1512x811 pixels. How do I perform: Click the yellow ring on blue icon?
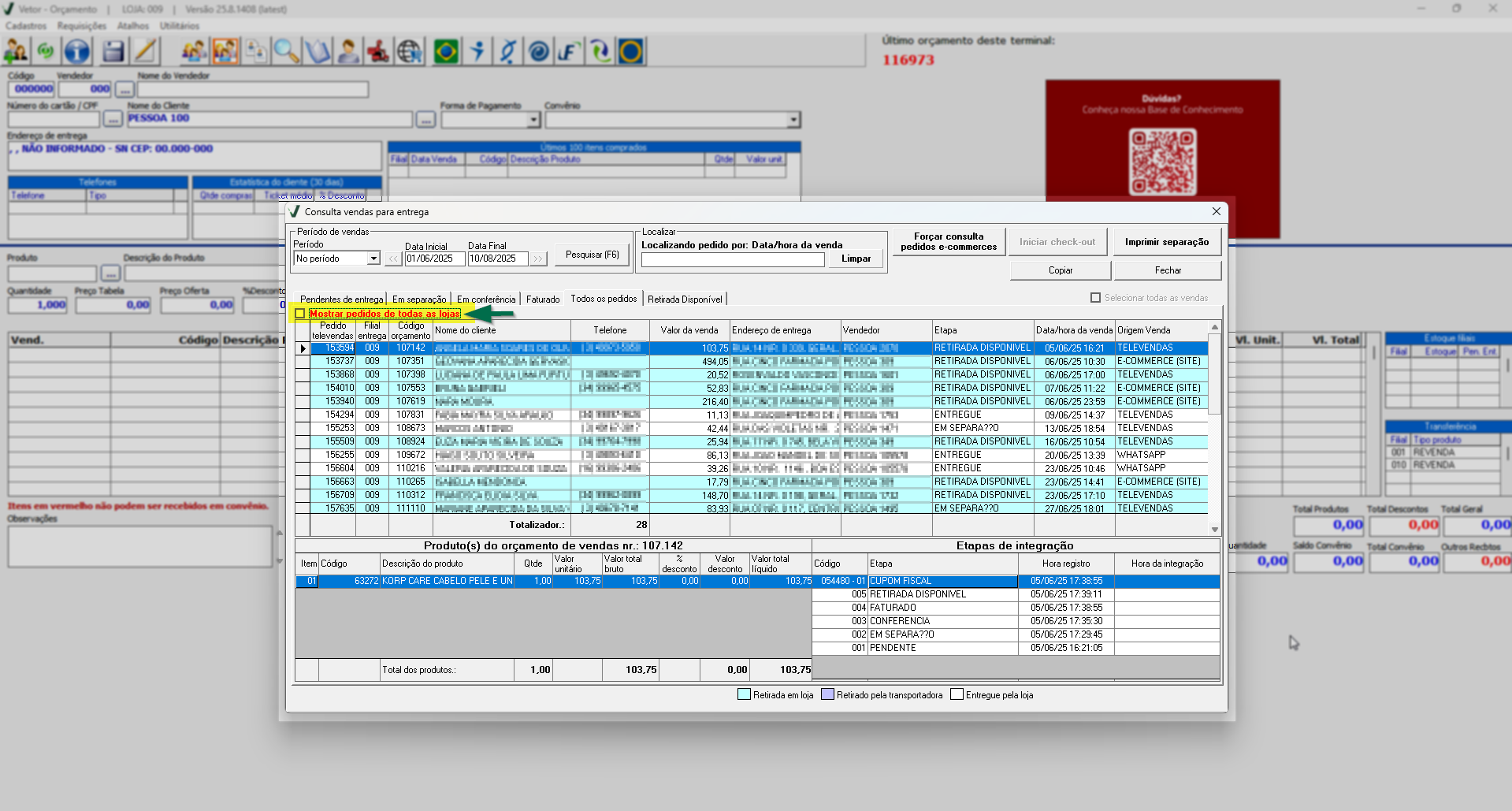(630, 52)
